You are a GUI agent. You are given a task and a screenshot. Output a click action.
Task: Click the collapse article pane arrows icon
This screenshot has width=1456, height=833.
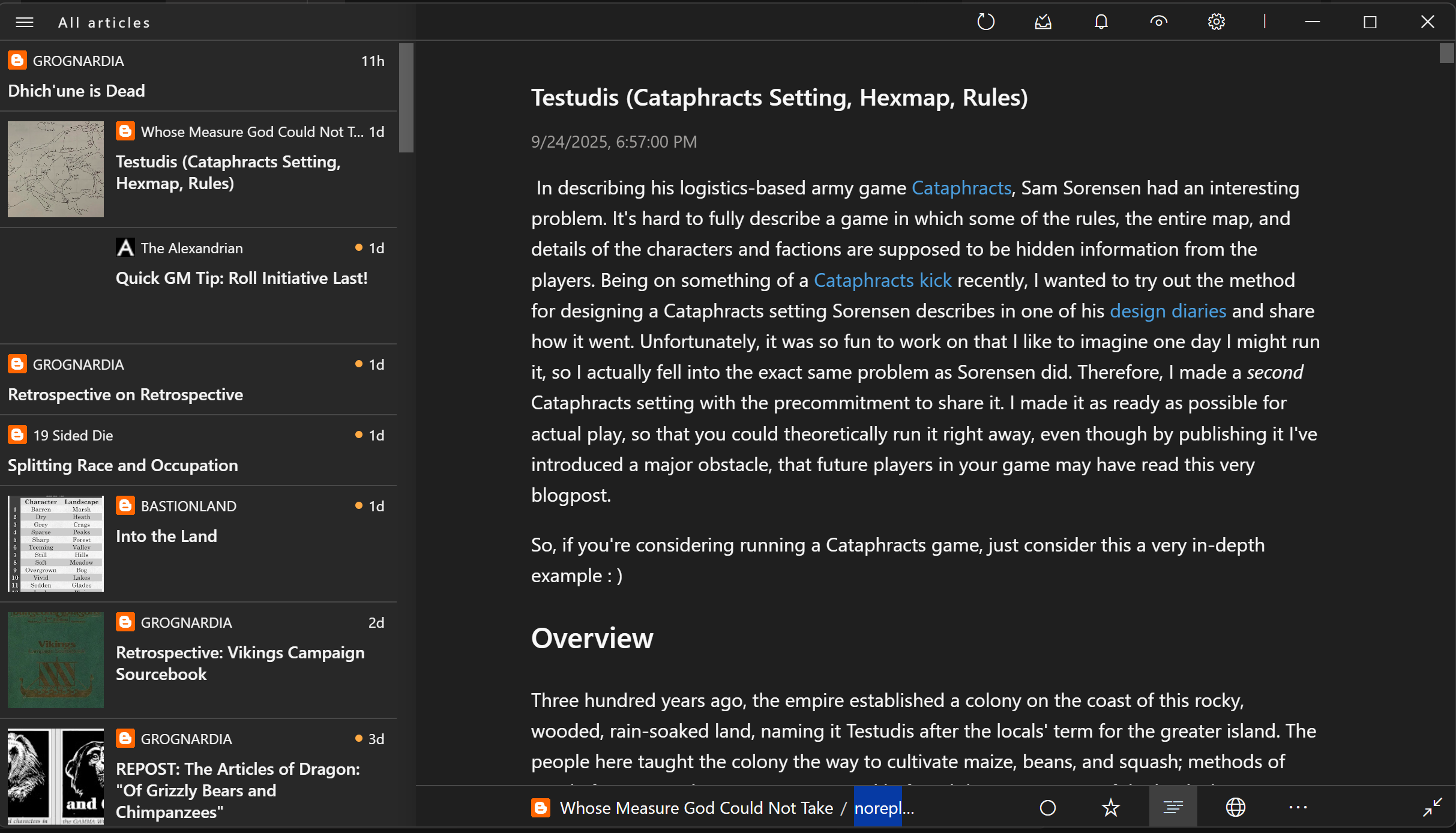point(1433,808)
